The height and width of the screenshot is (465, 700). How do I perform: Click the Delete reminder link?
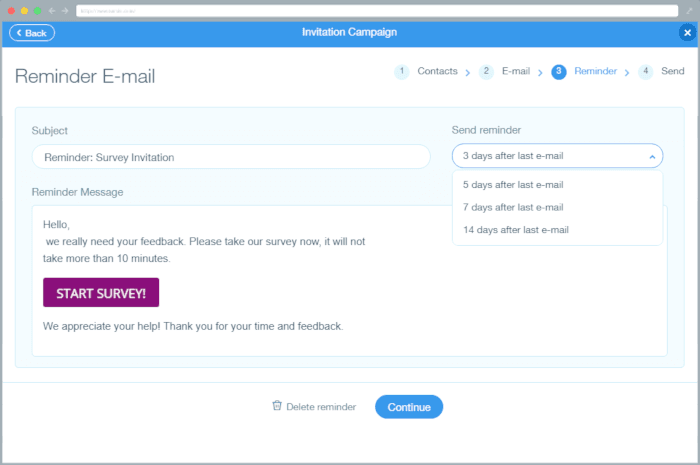pyautogui.click(x=320, y=407)
